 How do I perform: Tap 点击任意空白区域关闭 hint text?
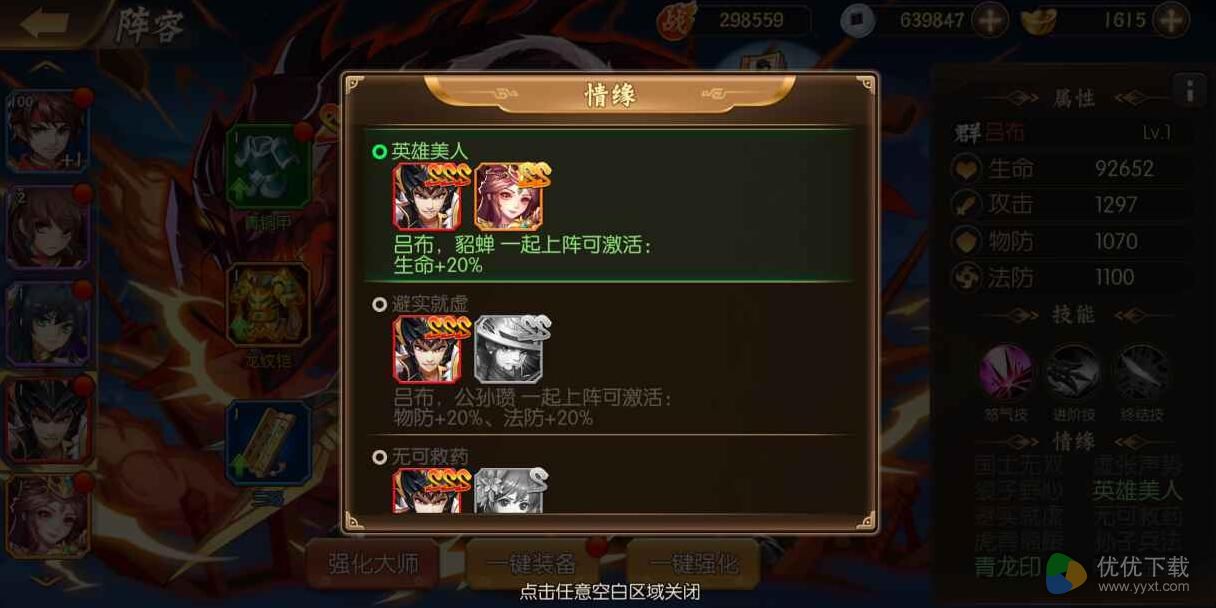(x=608, y=592)
